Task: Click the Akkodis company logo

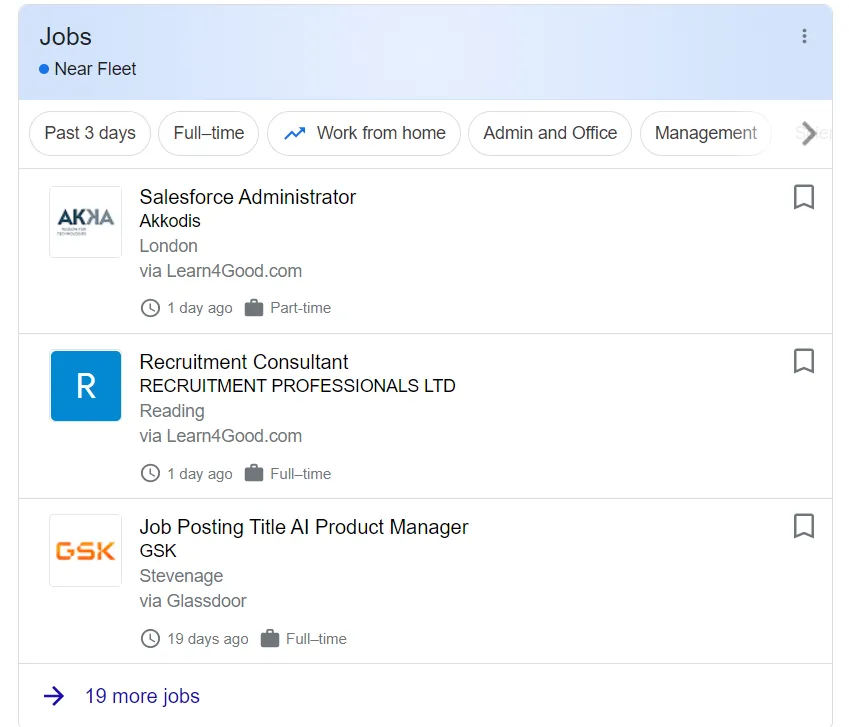Action: [85, 221]
